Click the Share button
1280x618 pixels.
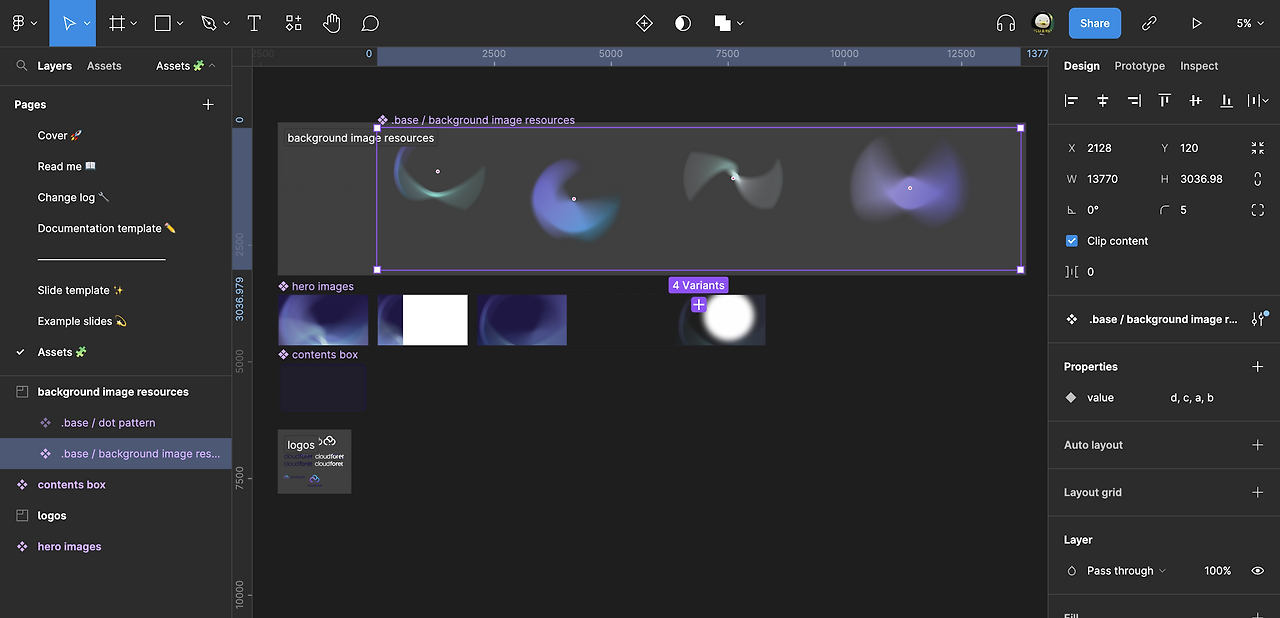pos(1095,23)
